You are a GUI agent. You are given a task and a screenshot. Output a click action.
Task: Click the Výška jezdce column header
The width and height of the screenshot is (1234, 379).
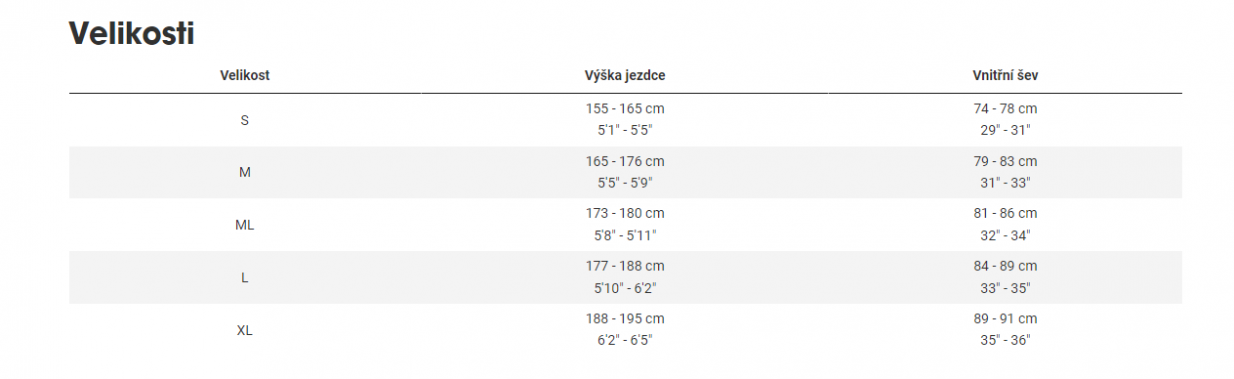point(625,75)
